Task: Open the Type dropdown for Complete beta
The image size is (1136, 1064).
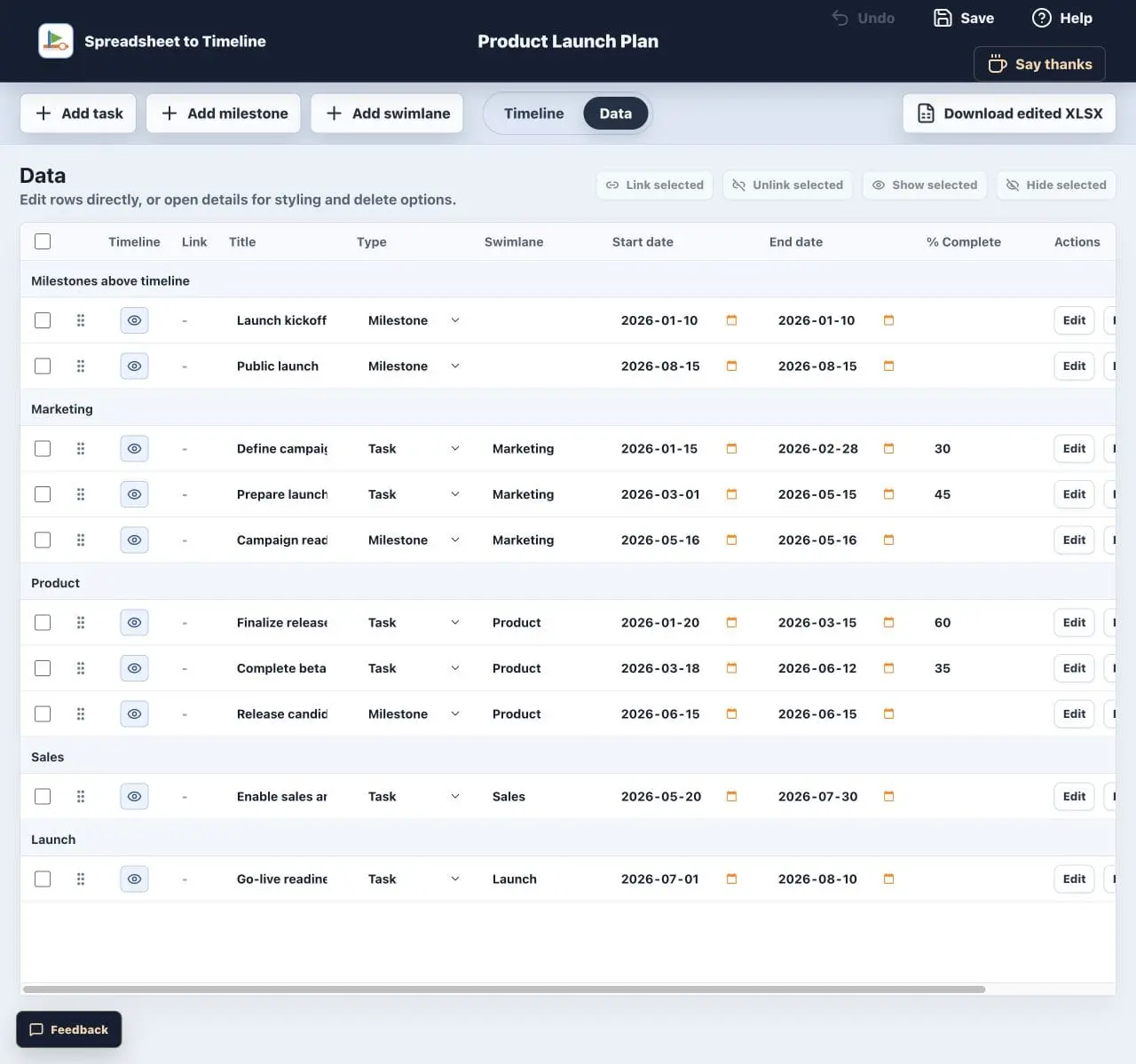Action: 414,668
